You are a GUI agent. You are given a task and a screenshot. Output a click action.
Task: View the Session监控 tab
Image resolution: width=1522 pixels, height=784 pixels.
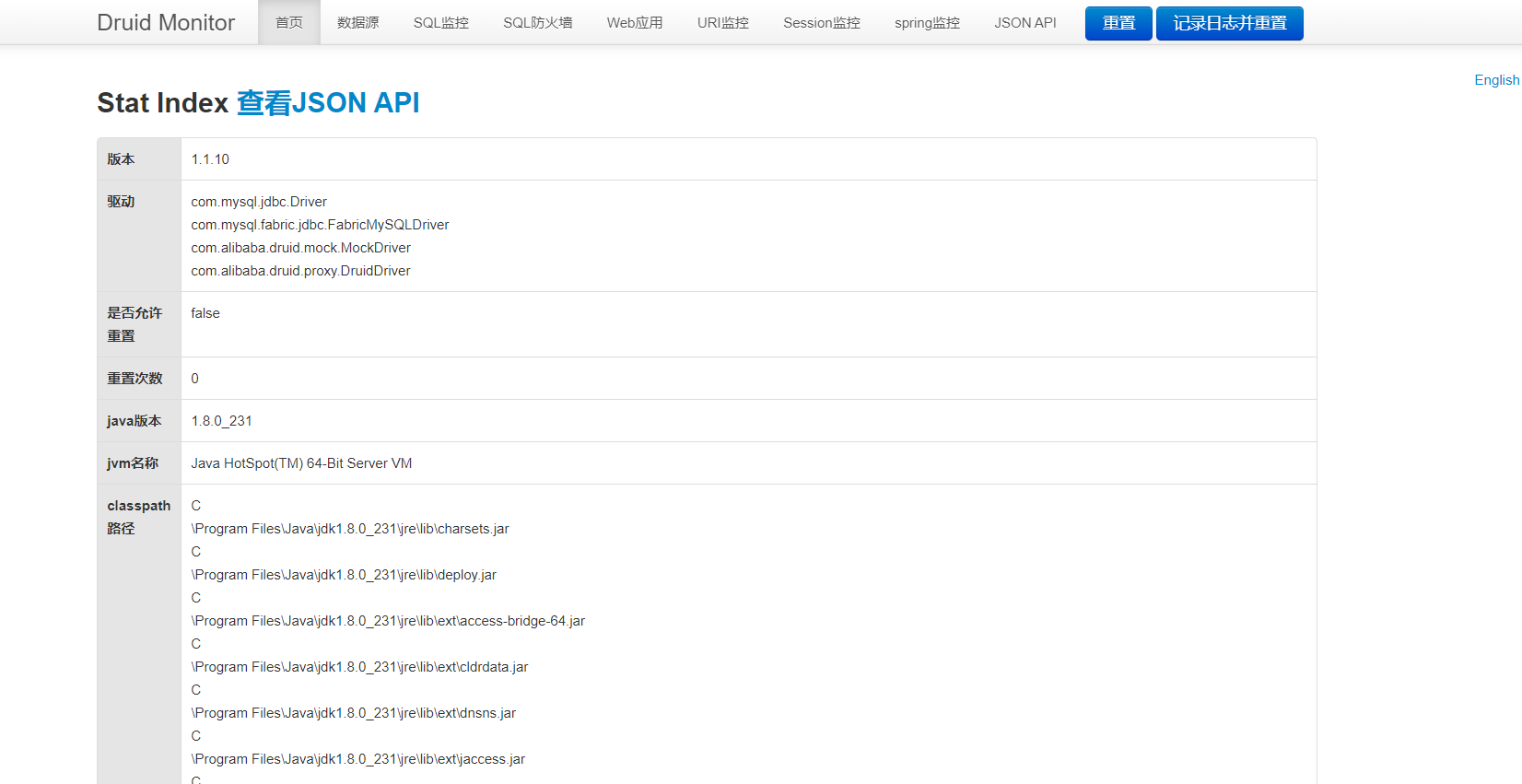822,22
